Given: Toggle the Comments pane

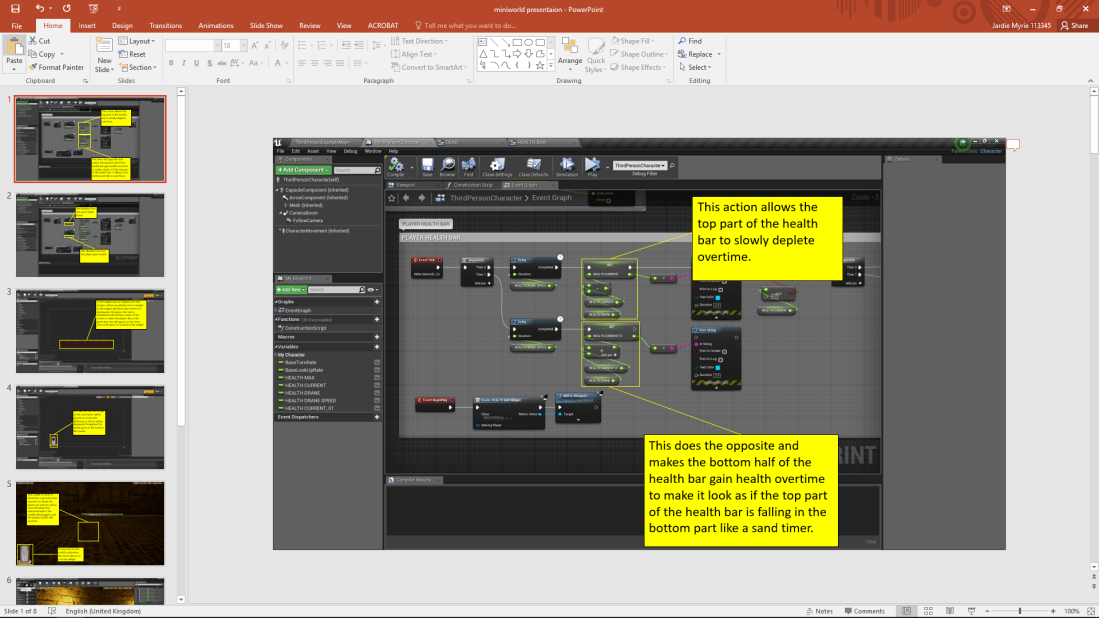Looking at the screenshot, I should 864,611.
